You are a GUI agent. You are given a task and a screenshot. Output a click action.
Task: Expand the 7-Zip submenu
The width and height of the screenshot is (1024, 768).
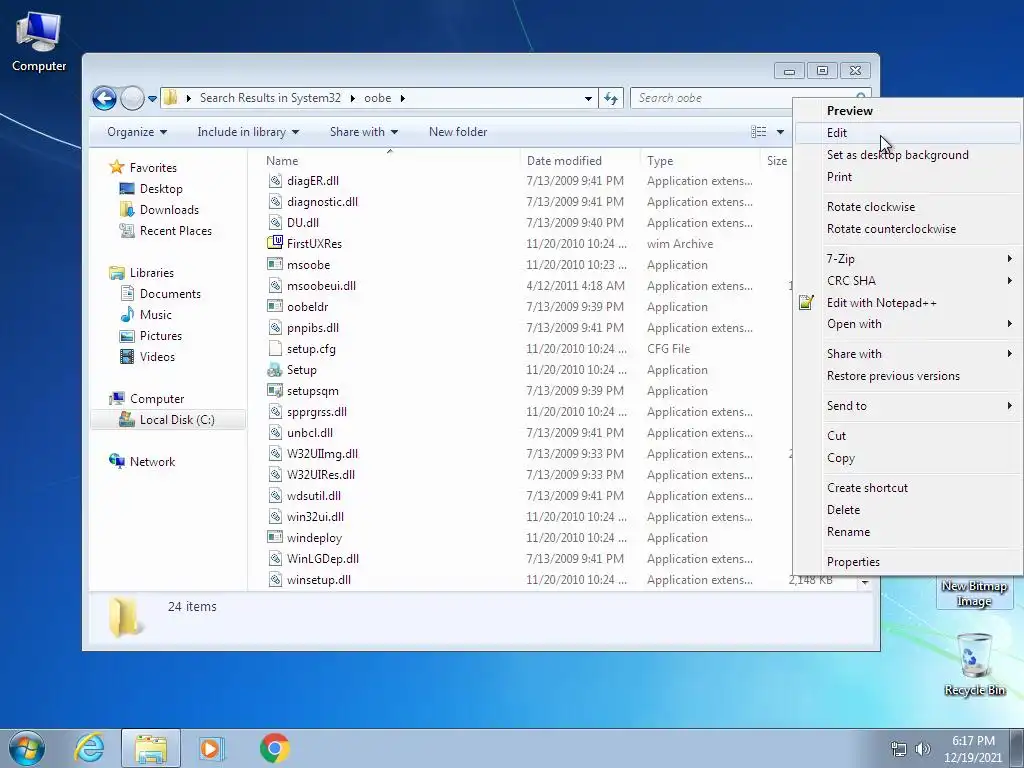pos(908,259)
